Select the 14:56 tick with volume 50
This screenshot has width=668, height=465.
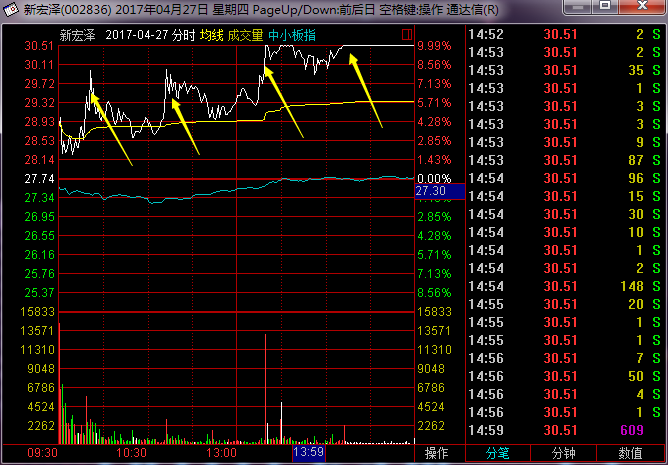(x=565, y=376)
